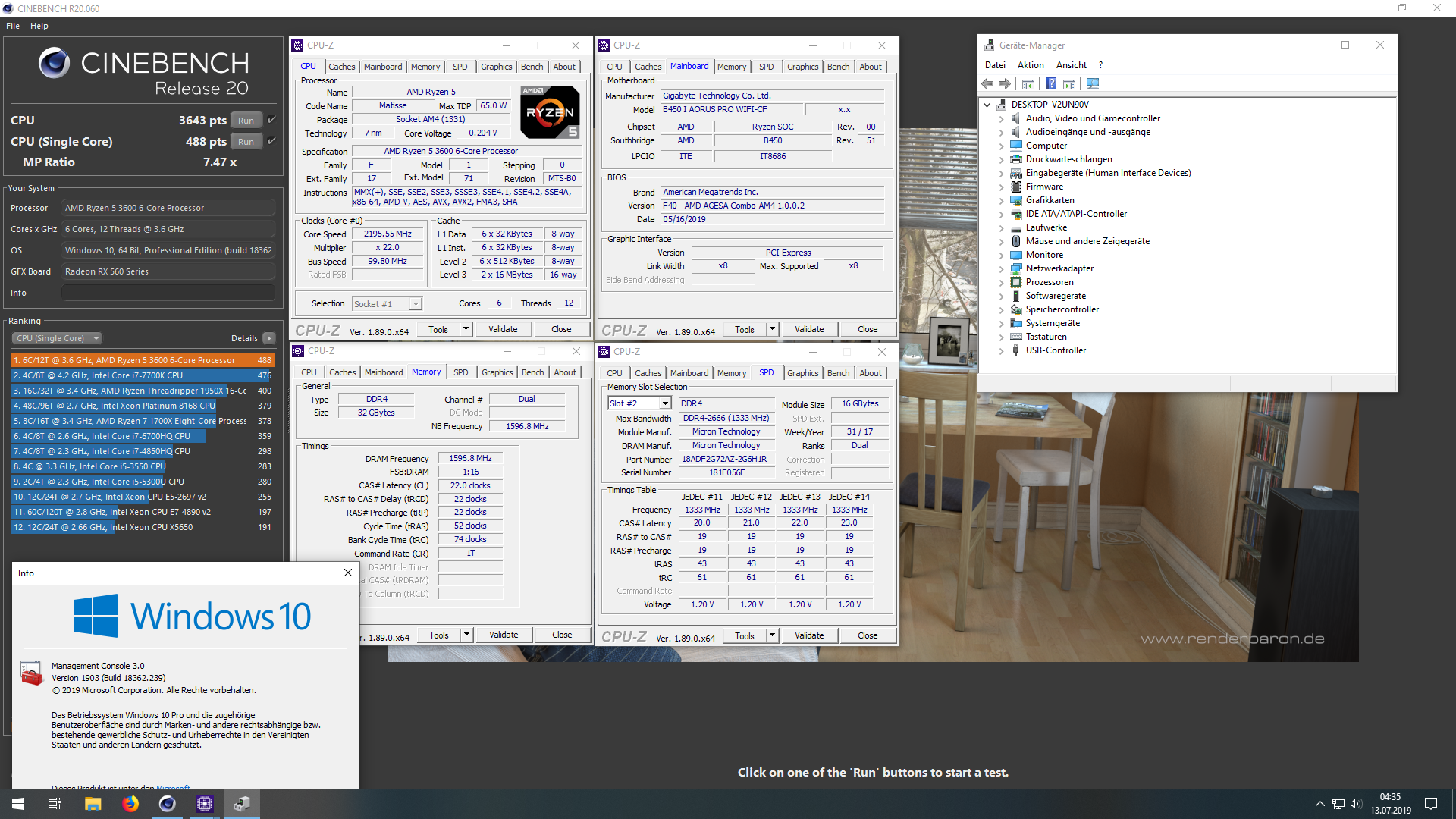Image resolution: width=1456 pixels, height=819 pixels.
Task: Toggle the checkbox next to CPU Run
Action: point(272,120)
